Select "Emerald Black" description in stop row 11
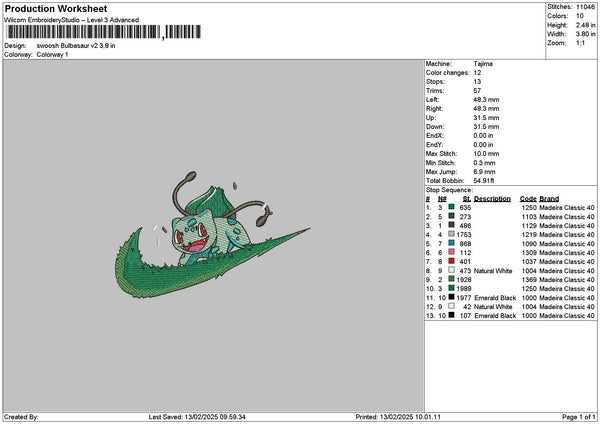This screenshot has width=600, height=424. (x=495, y=298)
